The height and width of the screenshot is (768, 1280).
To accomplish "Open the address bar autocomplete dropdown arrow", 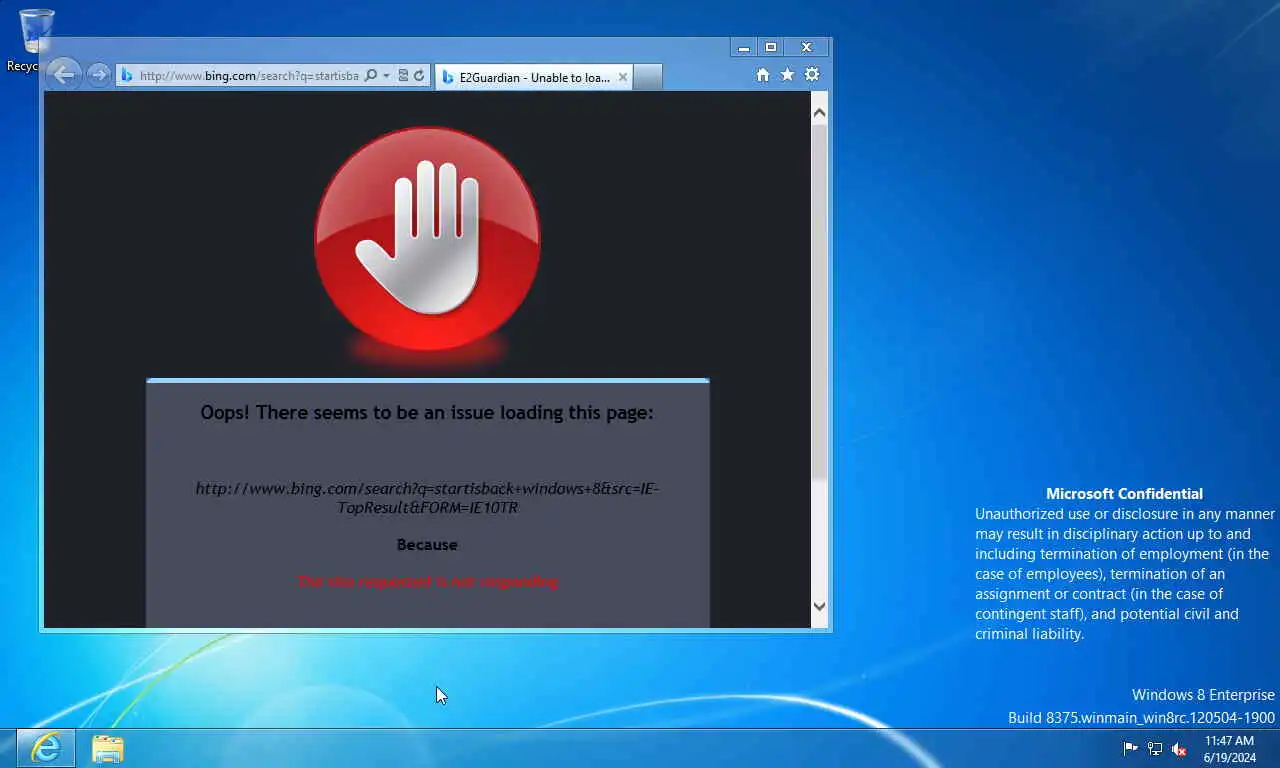I will (386, 75).
